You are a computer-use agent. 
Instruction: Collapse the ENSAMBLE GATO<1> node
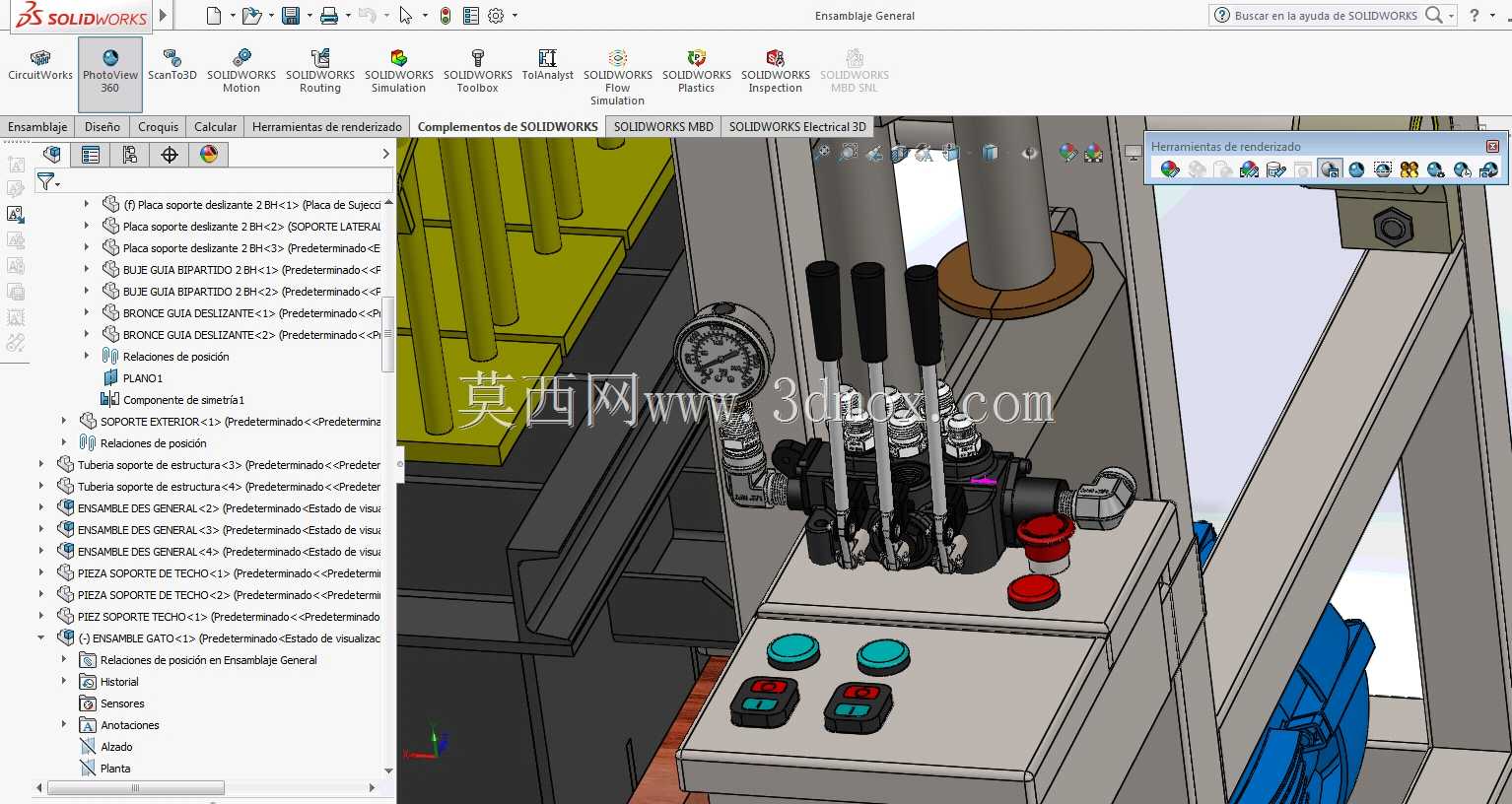pos(41,638)
